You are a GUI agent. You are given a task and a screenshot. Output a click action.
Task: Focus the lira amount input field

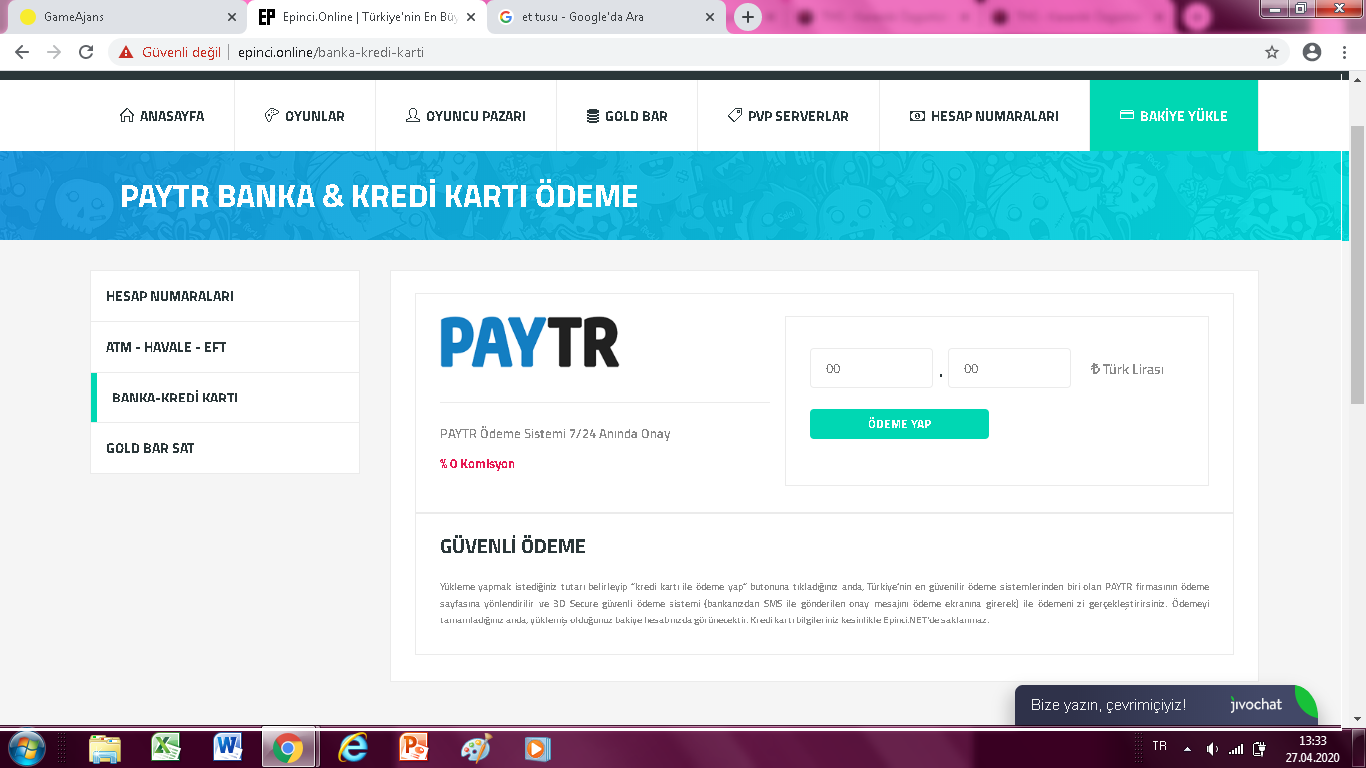click(871, 368)
